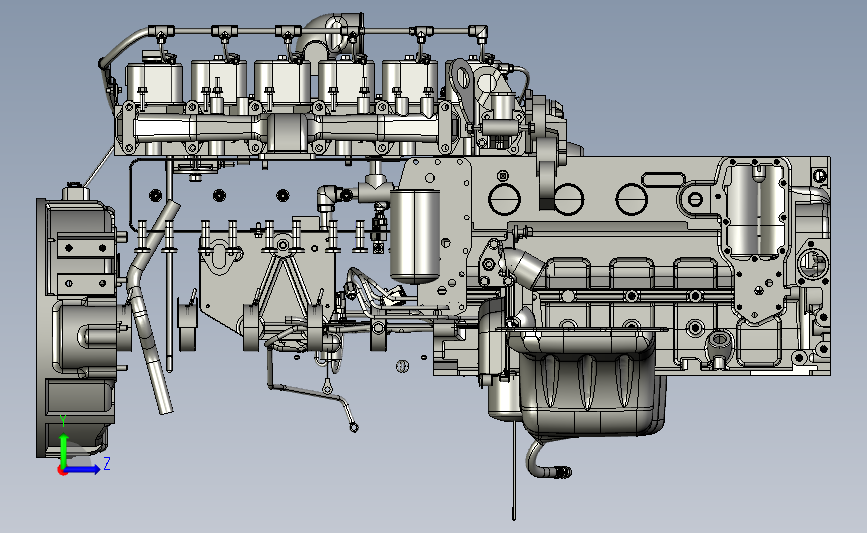The width and height of the screenshot is (867, 533).
Task: Select the horizontal intake manifold log
Action: 285,128
